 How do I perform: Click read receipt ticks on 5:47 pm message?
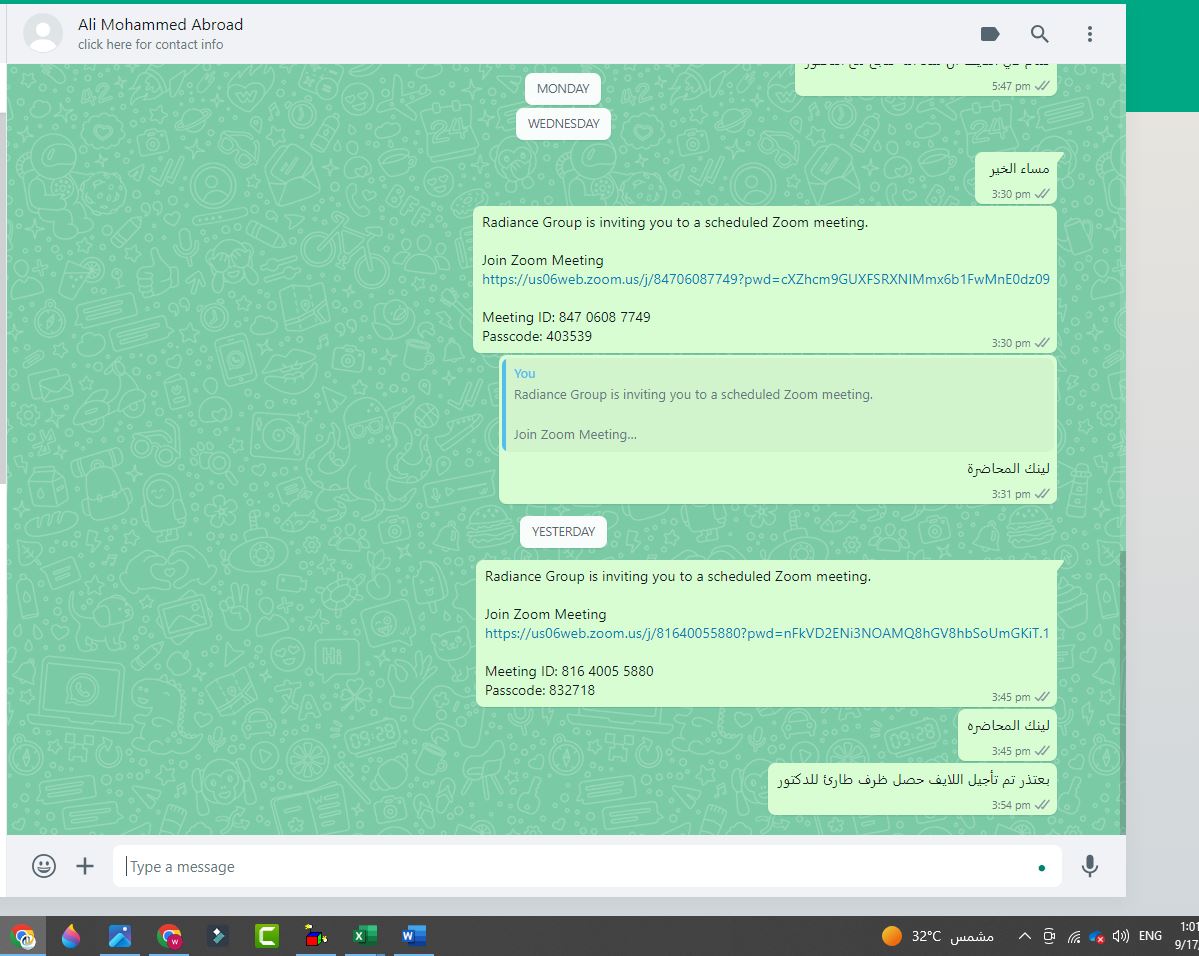1042,86
